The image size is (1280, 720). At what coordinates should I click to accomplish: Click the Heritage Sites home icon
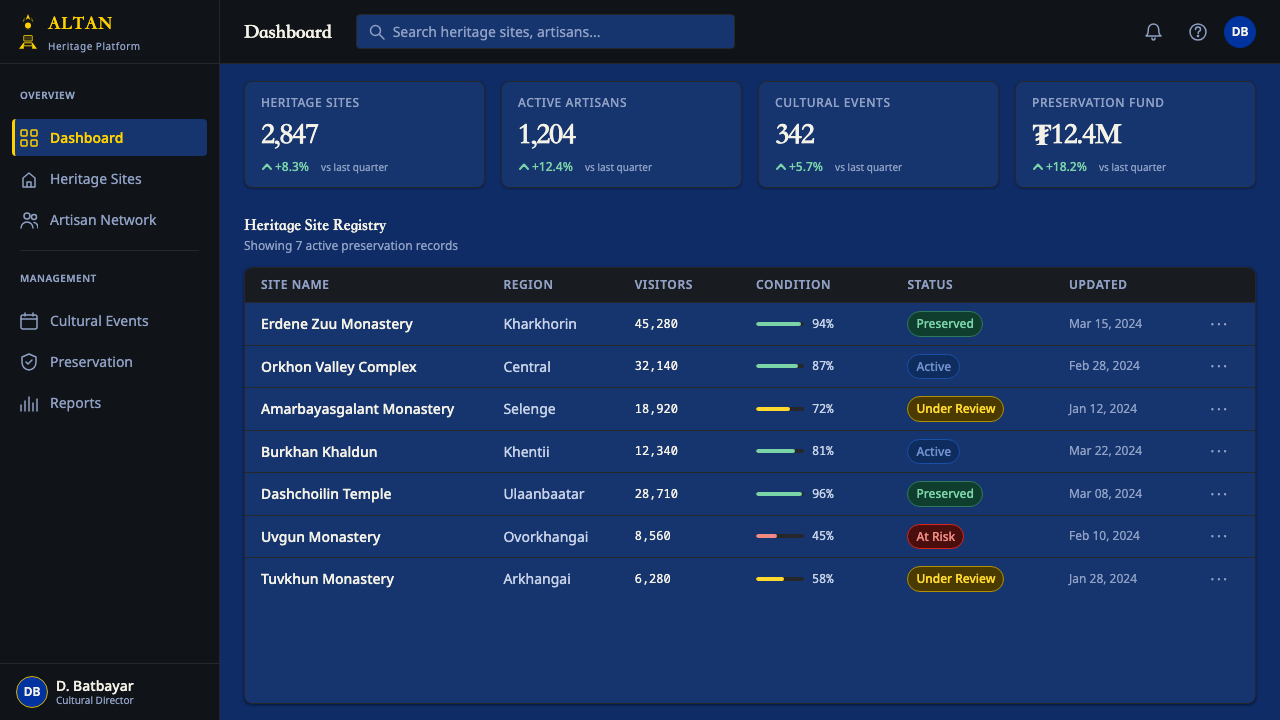point(29,179)
